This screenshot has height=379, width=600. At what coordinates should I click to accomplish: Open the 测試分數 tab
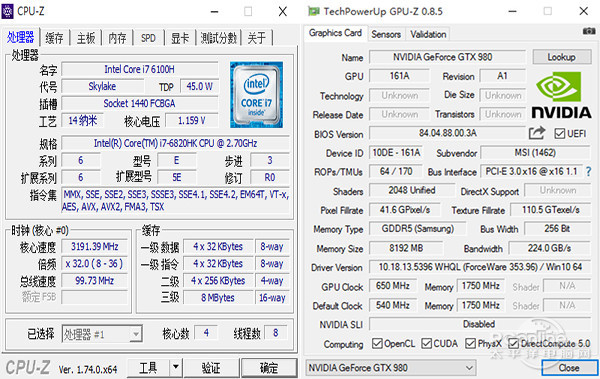pos(218,38)
